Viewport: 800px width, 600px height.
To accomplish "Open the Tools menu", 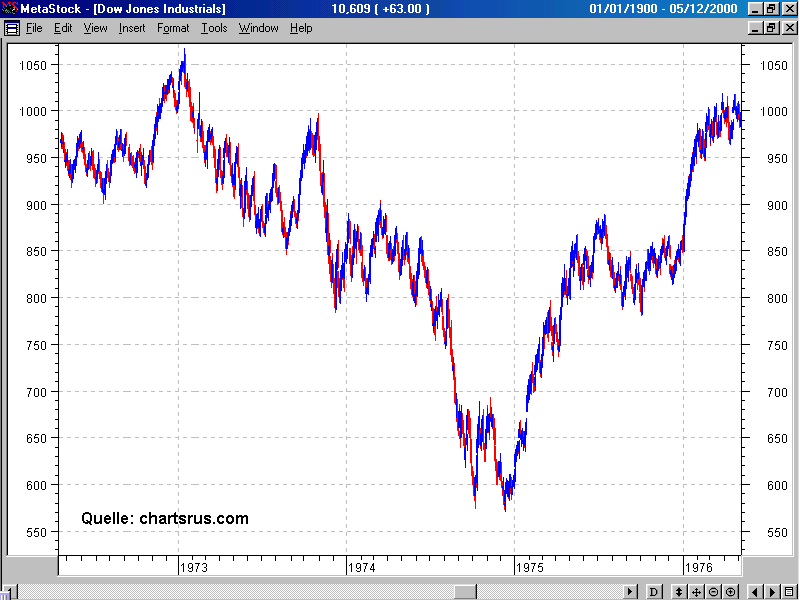I will tap(214, 28).
